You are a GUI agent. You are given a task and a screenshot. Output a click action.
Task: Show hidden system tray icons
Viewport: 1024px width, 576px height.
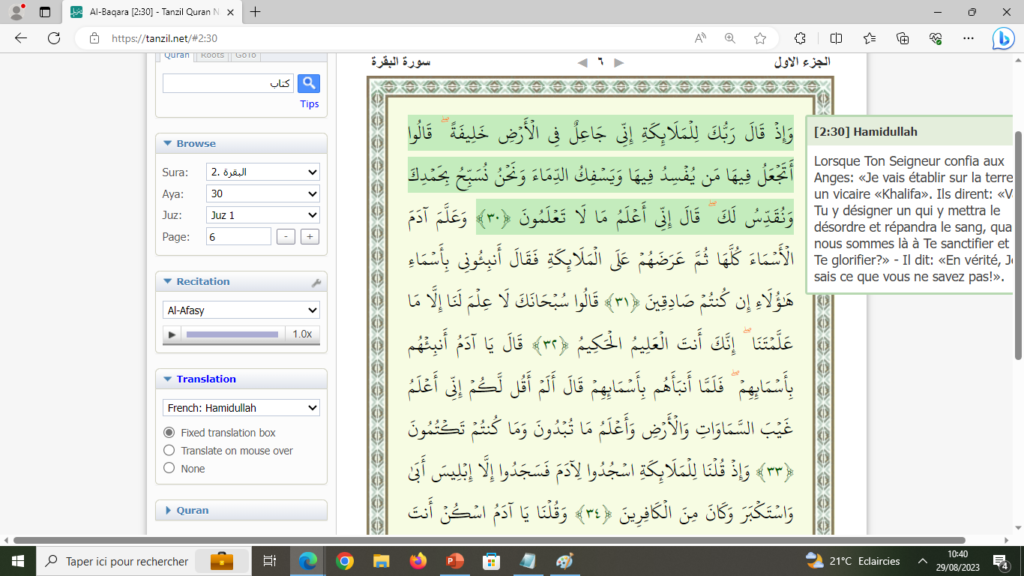click(922, 561)
